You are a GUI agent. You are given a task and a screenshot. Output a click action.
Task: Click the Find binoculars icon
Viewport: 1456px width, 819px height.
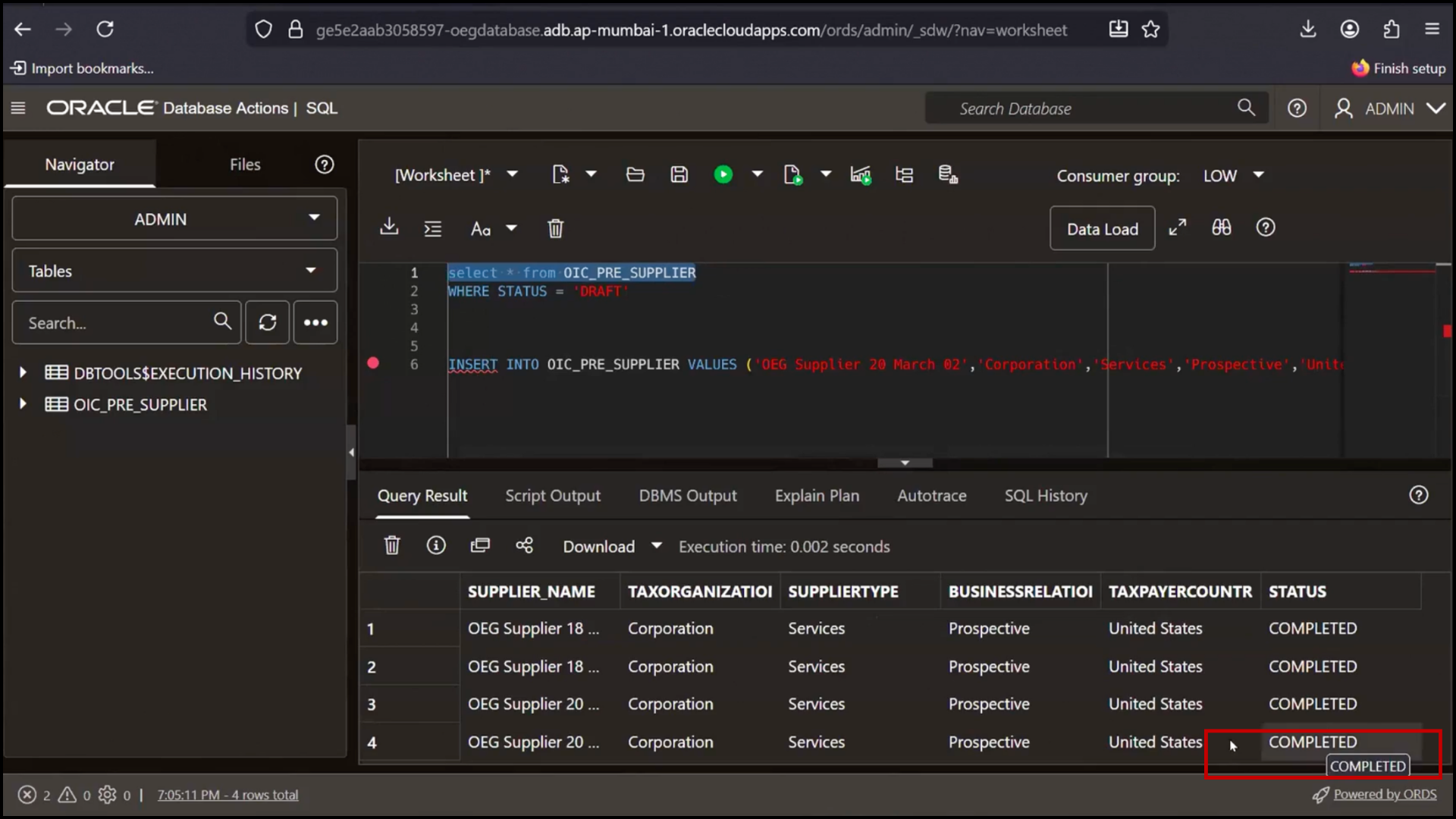coord(1222,227)
